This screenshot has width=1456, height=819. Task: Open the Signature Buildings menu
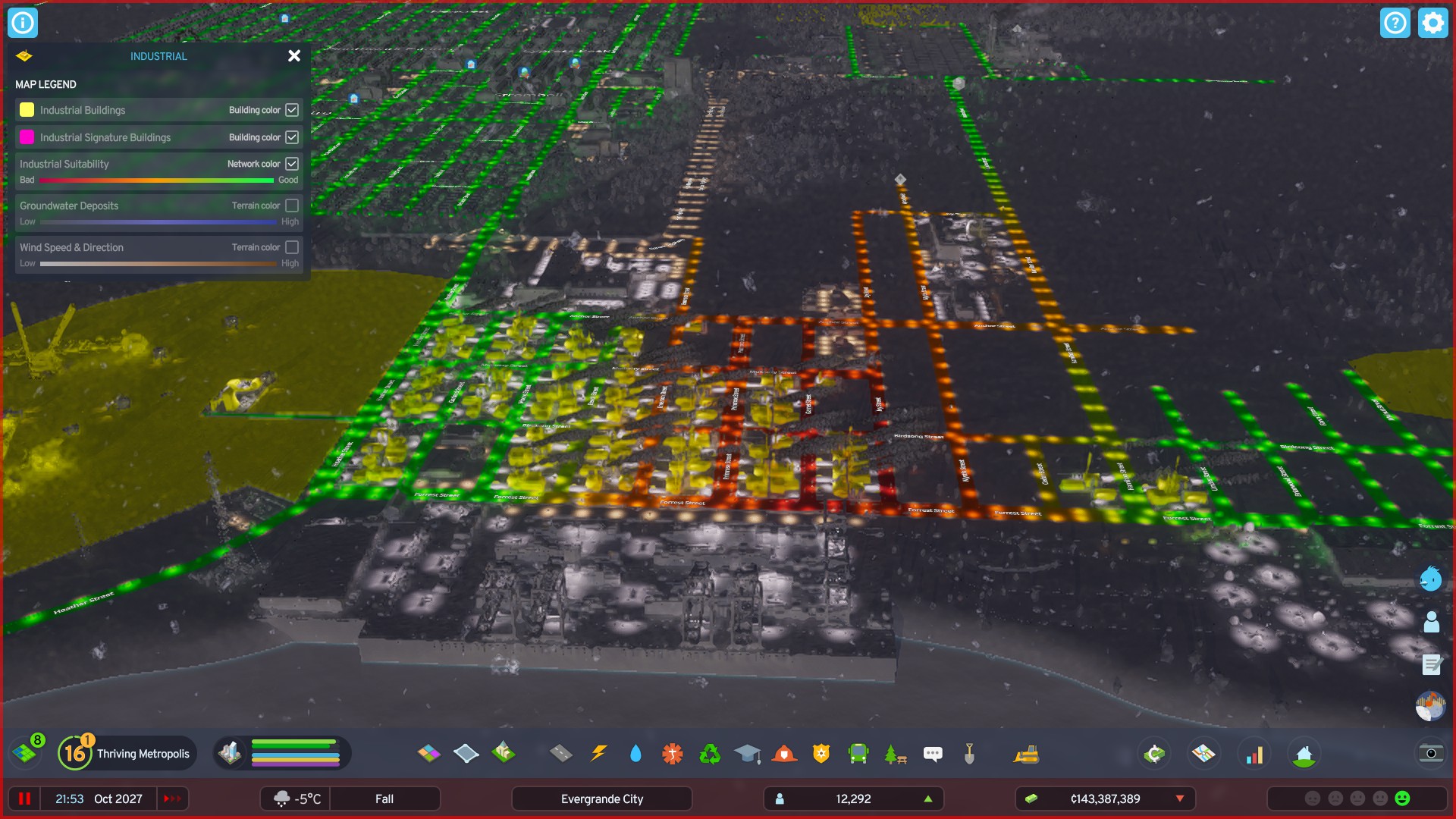(503, 753)
